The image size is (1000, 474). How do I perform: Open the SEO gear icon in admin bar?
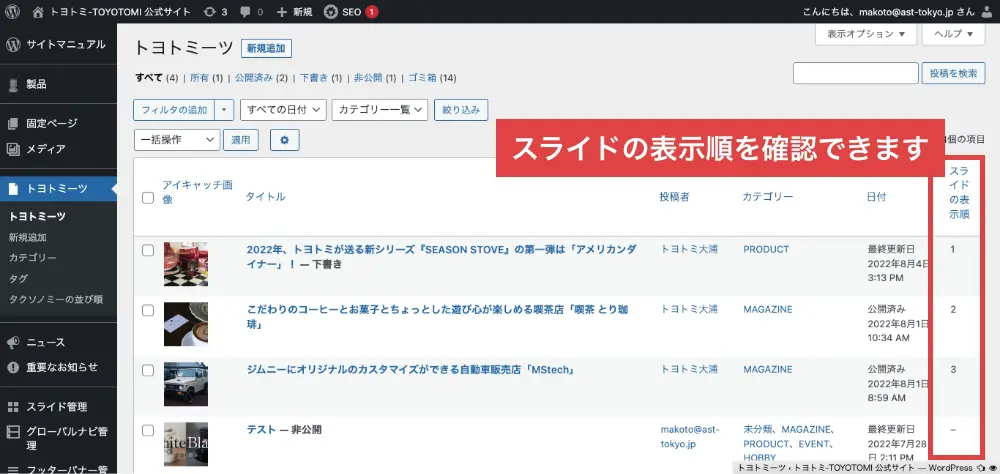330,11
